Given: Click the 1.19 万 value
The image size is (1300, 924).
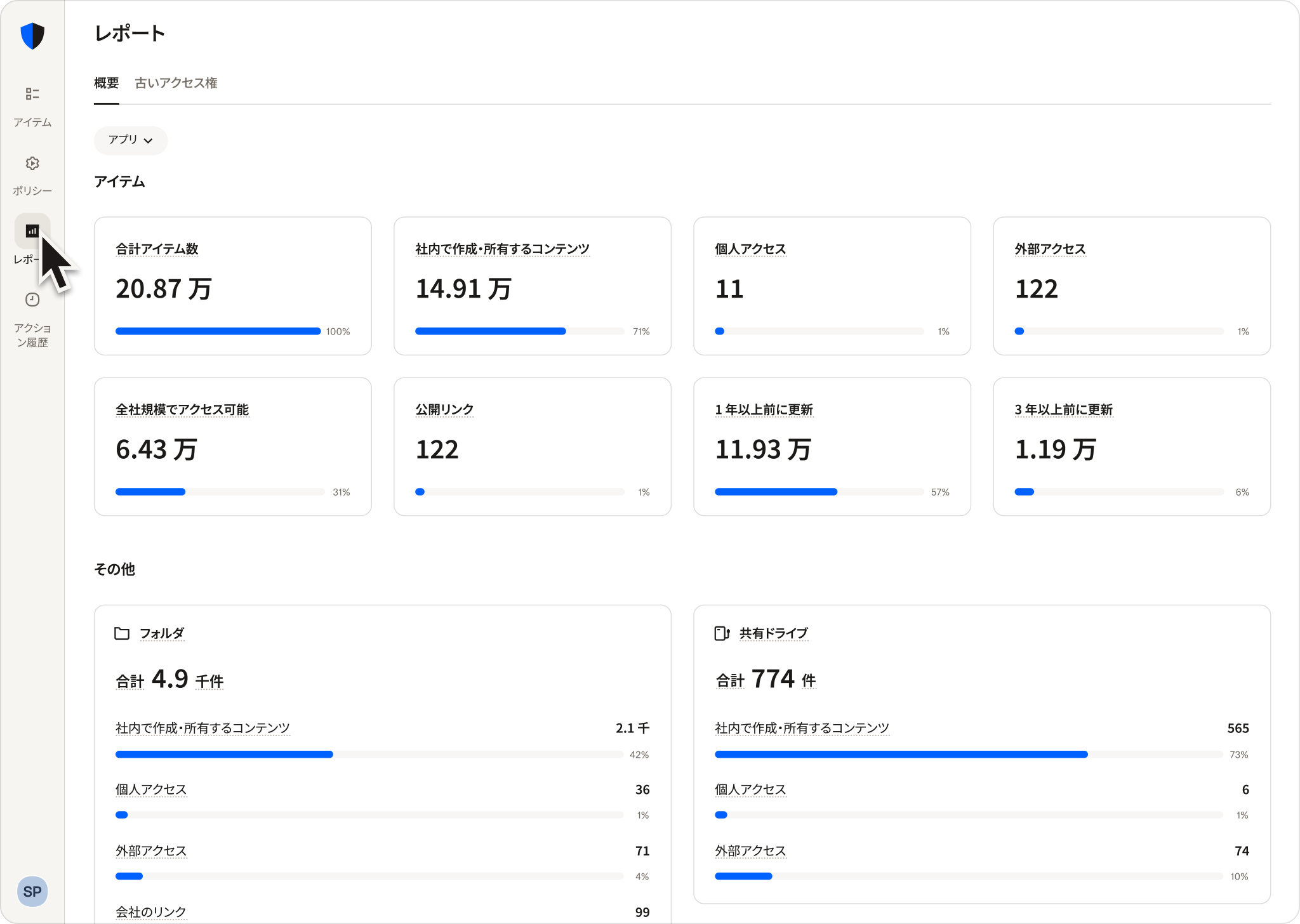Looking at the screenshot, I should (1055, 450).
